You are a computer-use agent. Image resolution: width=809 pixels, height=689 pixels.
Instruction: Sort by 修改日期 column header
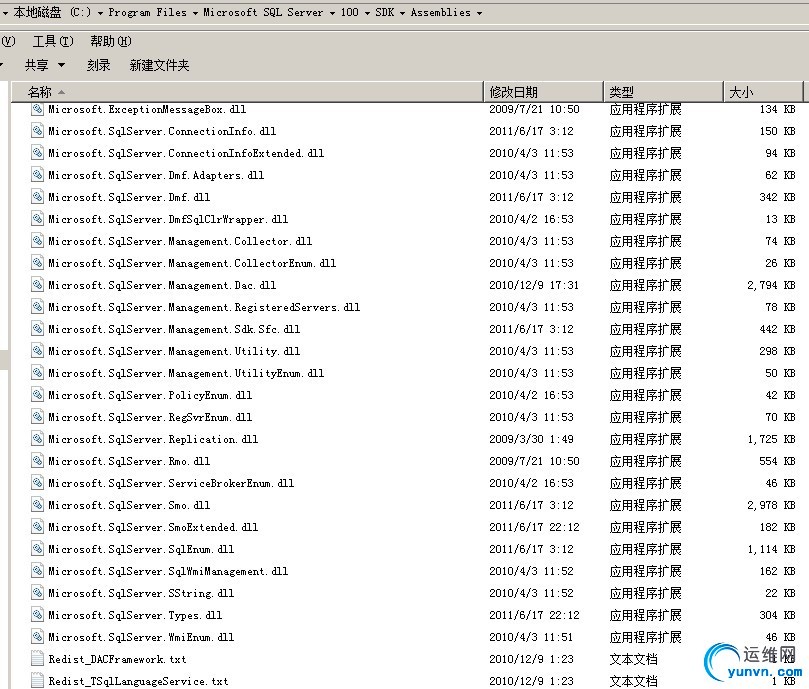click(x=544, y=92)
